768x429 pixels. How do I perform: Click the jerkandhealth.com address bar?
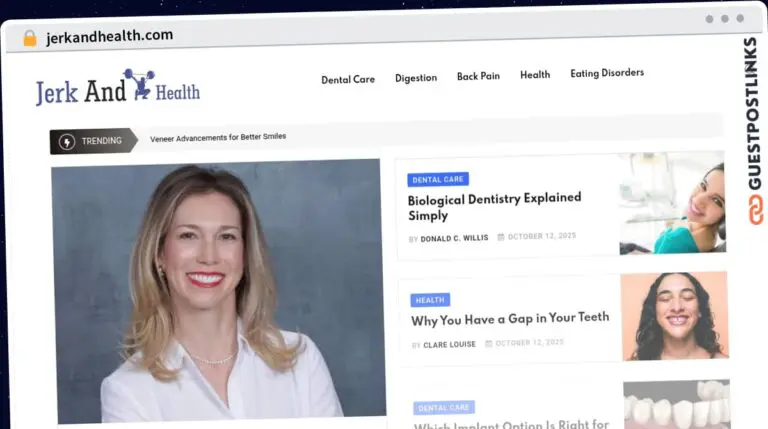(x=300, y=37)
